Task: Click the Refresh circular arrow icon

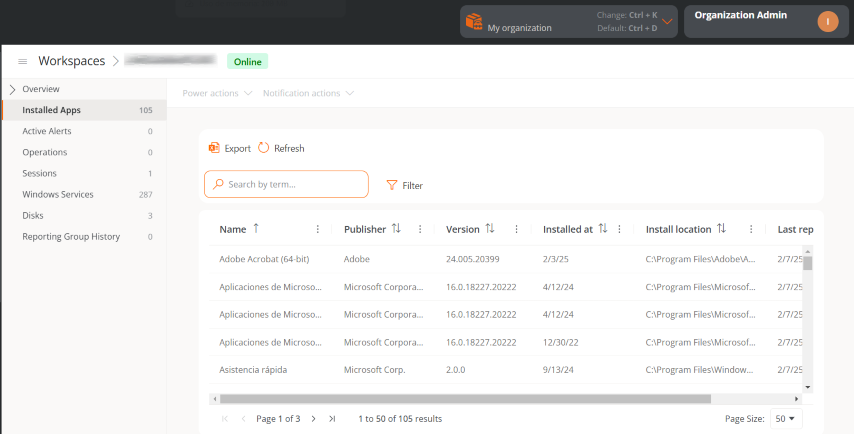Action: click(264, 148)
